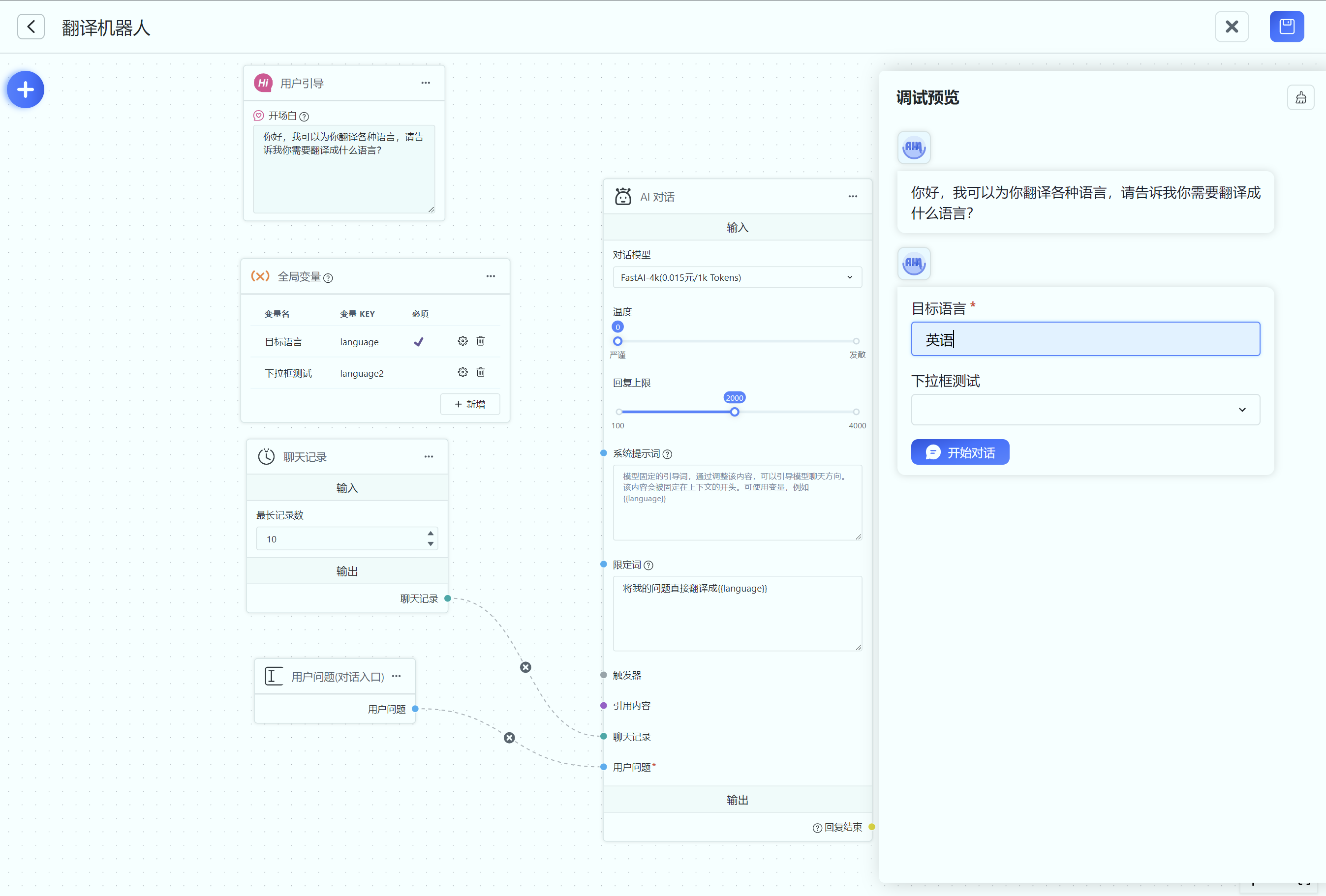Toggle the 必填 checkmark for 目标语言
Viewport: 1326px width, 896px height.
419,342
